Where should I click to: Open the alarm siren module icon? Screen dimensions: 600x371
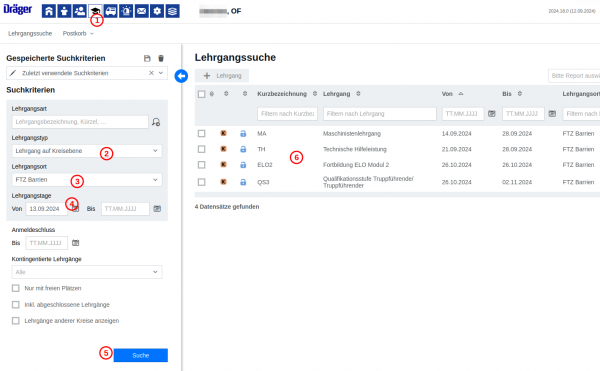(126, 11)
